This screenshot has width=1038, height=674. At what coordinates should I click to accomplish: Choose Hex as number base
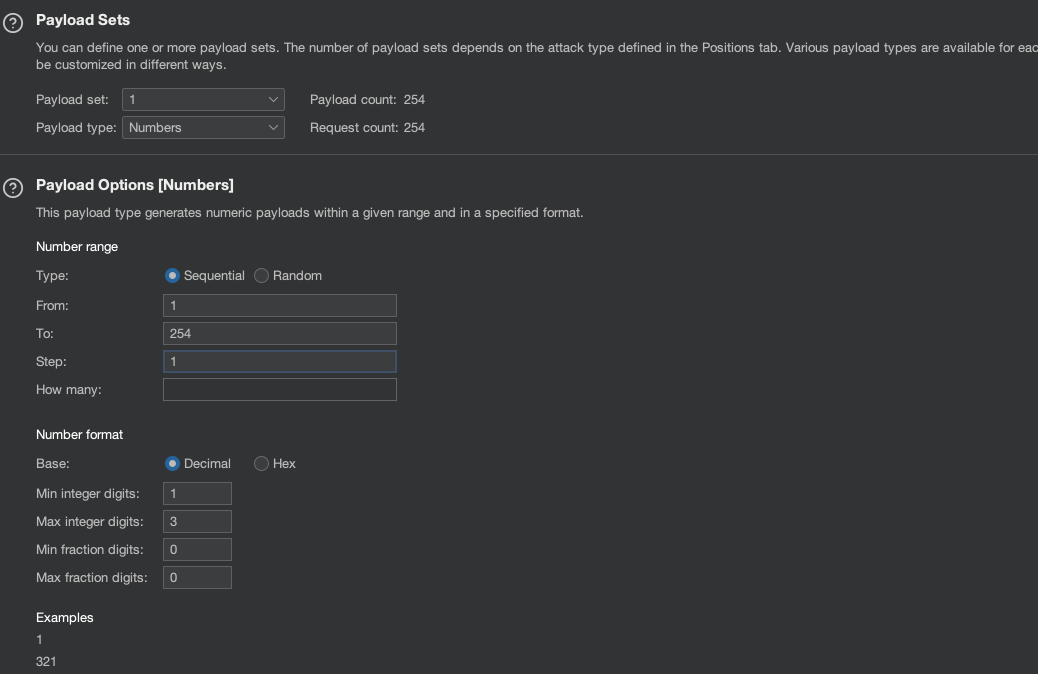(262, 464)
